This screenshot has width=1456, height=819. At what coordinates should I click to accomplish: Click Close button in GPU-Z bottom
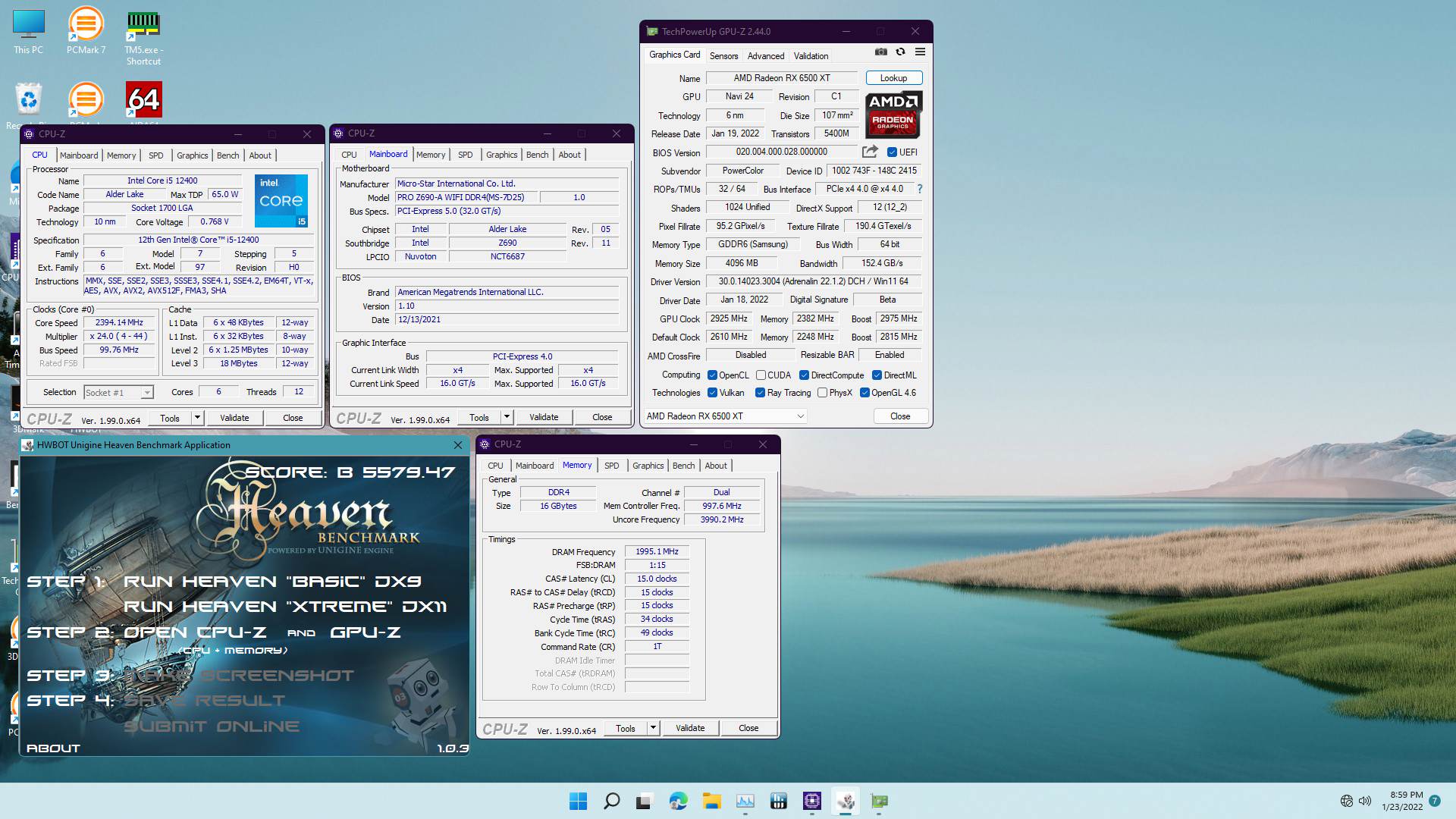pyautogui.click(x=900, y=416)
